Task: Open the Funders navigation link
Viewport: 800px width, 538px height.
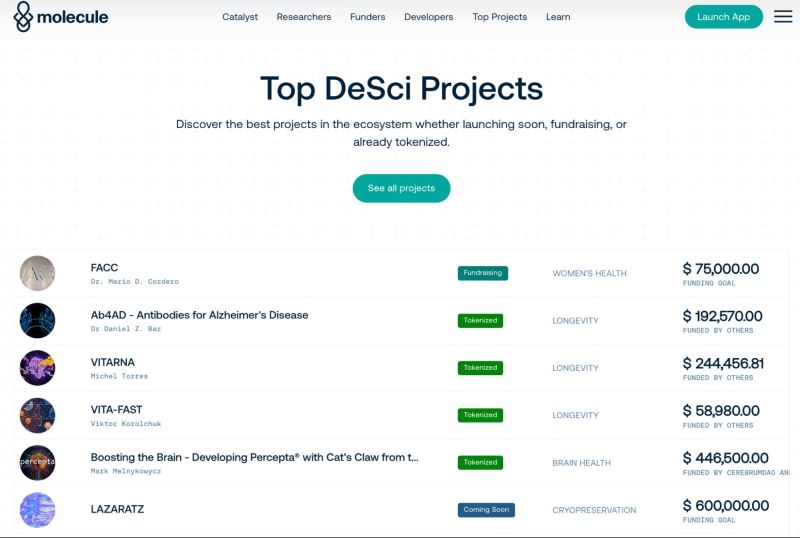Action: point(368,17)
